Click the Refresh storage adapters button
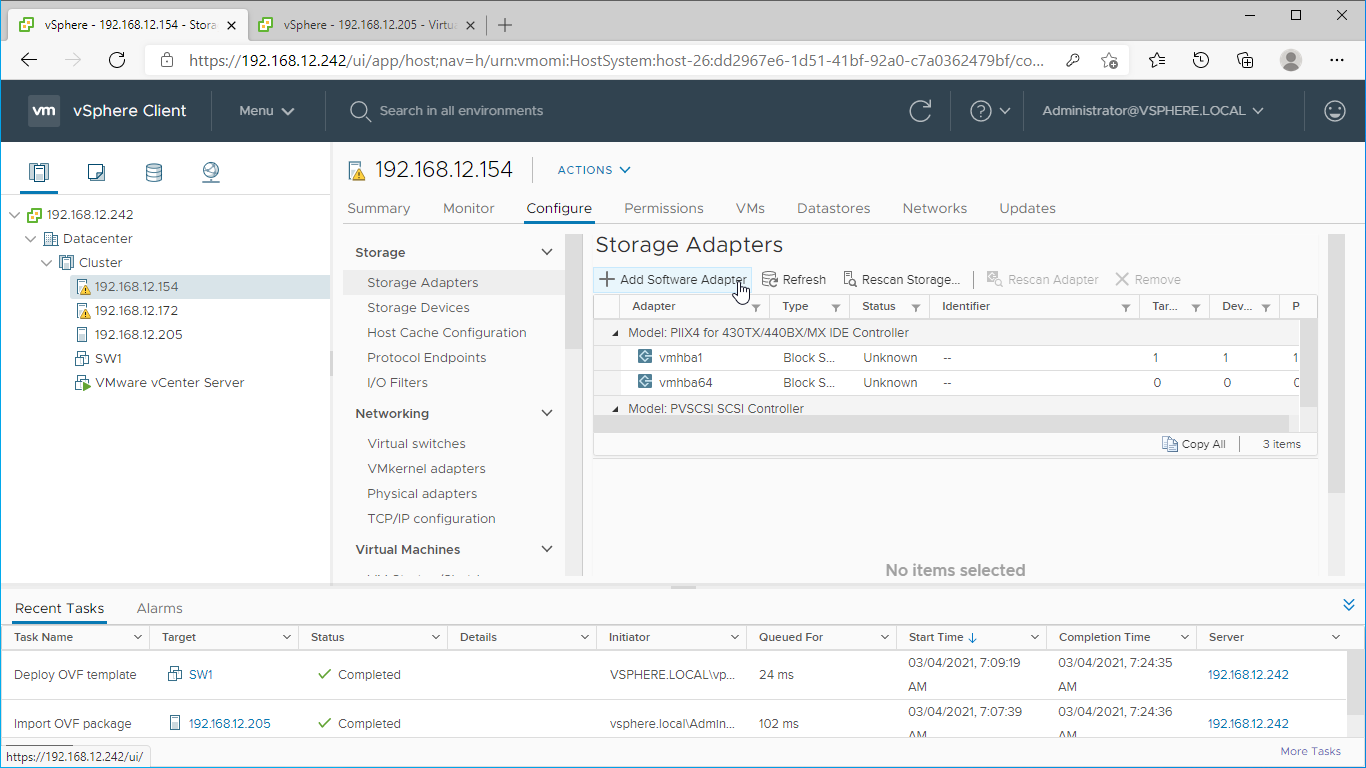Screen dimensions: 1366x768 coord(794,280)
